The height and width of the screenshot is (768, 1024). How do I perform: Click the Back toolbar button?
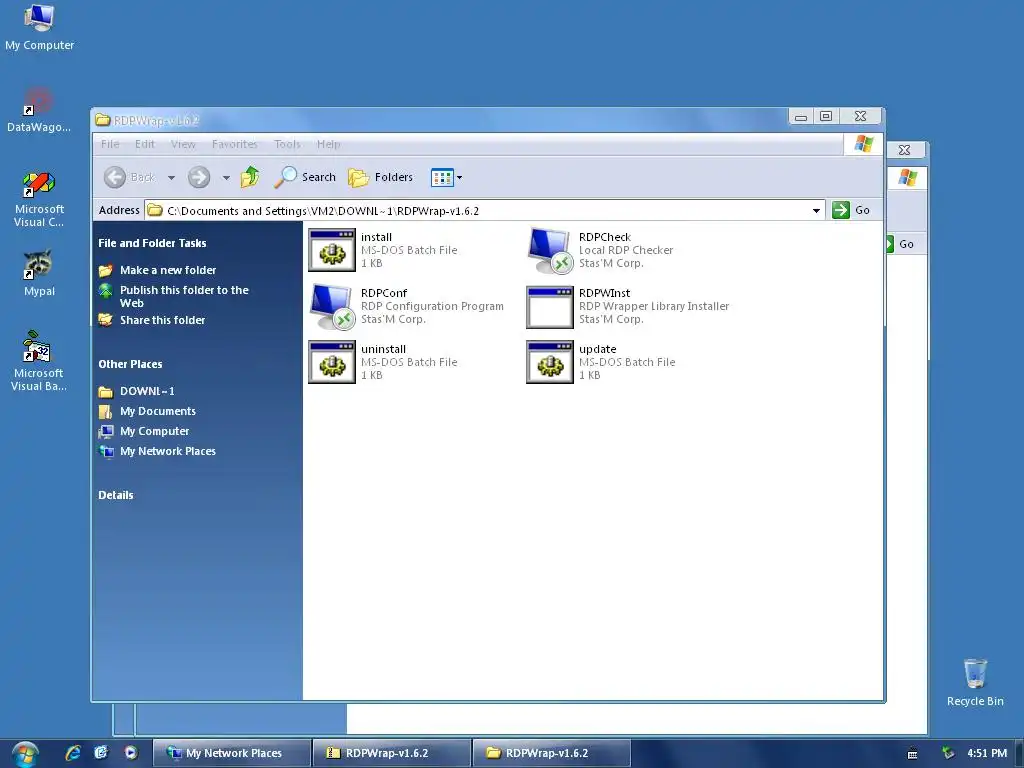click(130, 177)
